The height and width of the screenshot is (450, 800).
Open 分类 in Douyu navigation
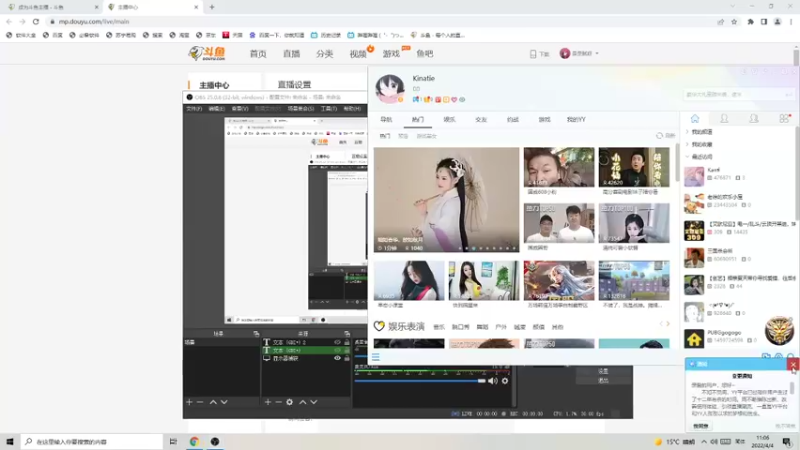[324, 54]
